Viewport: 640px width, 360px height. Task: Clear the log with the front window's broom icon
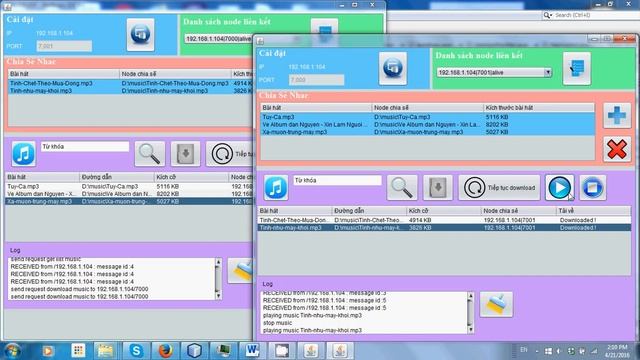click(x=496, y=304)
